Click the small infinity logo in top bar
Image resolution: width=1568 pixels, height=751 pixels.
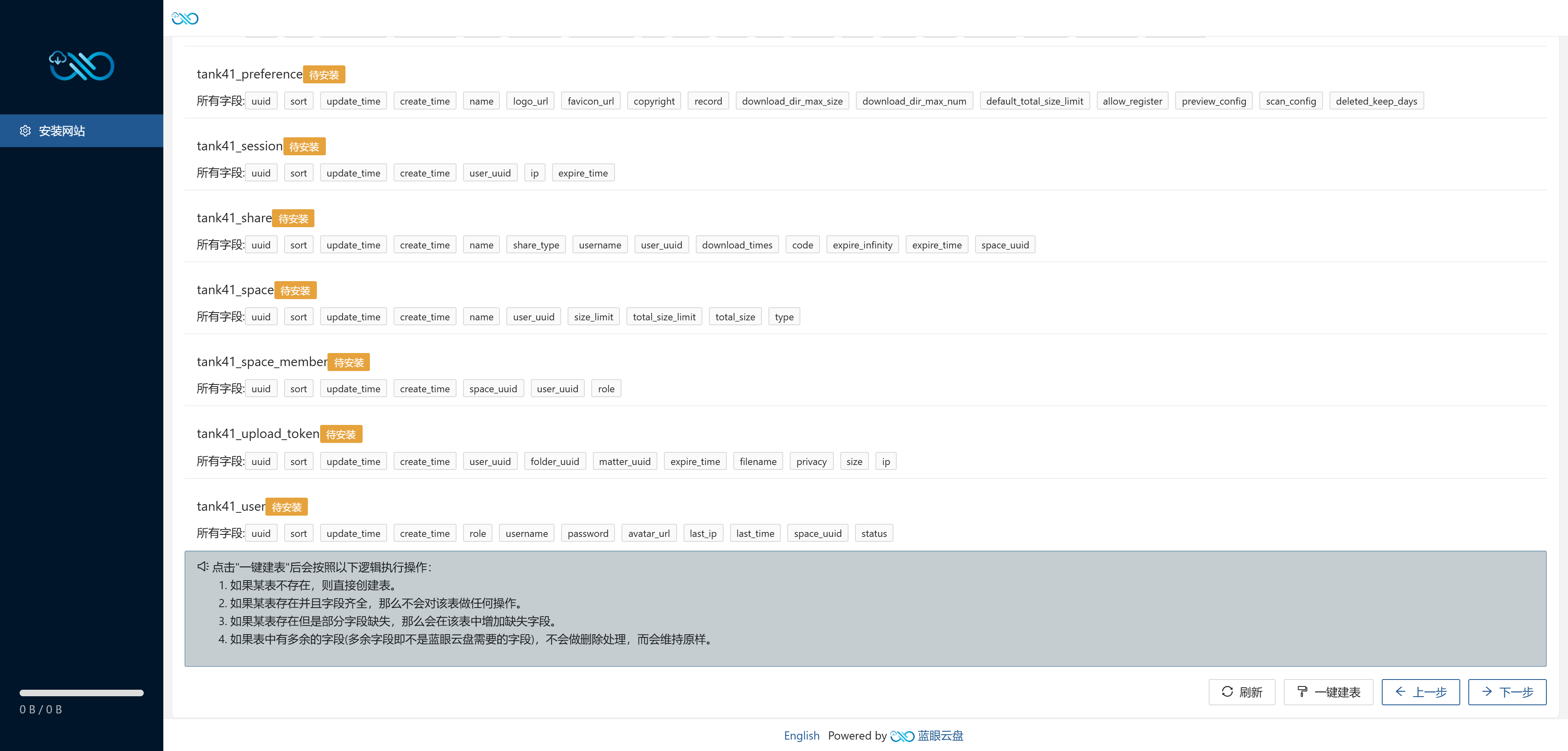pyautogui.click(x=185, y=18)
